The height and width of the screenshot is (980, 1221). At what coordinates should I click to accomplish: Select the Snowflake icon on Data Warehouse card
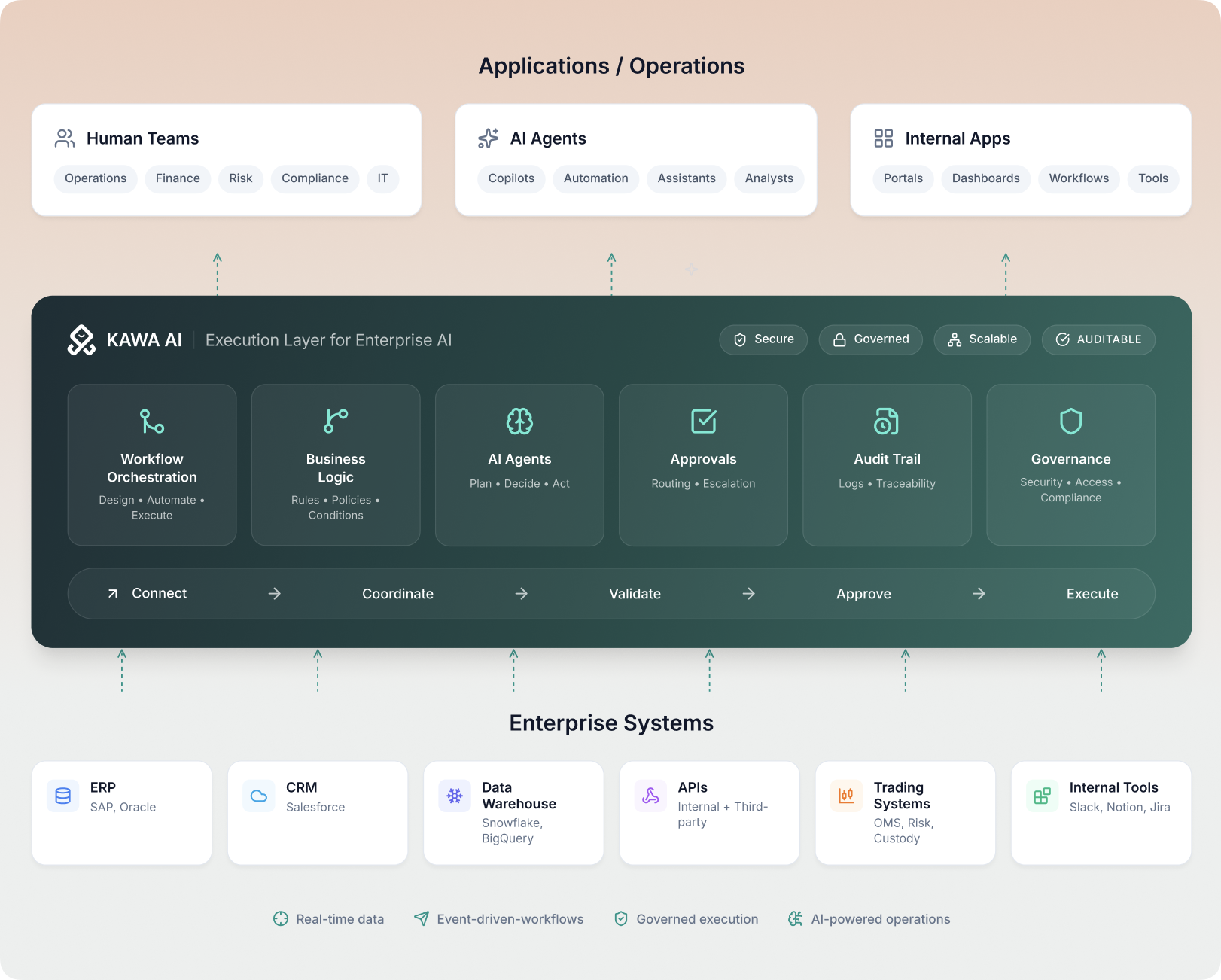454,795
